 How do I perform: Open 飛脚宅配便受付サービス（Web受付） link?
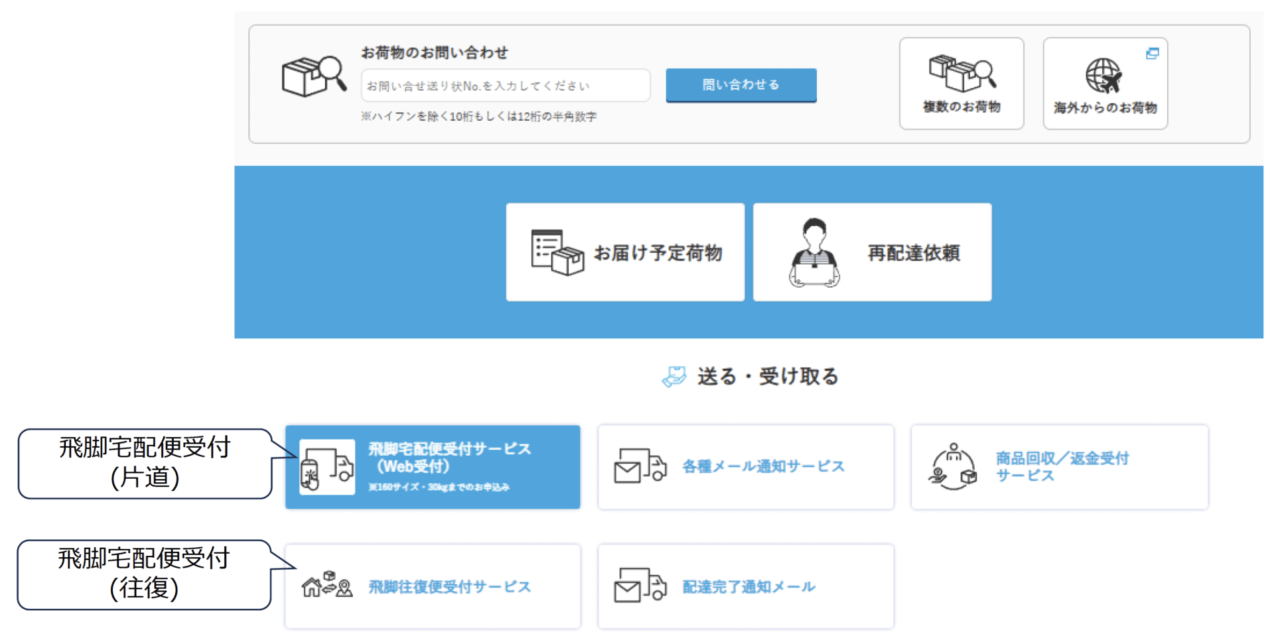(449, 457)
